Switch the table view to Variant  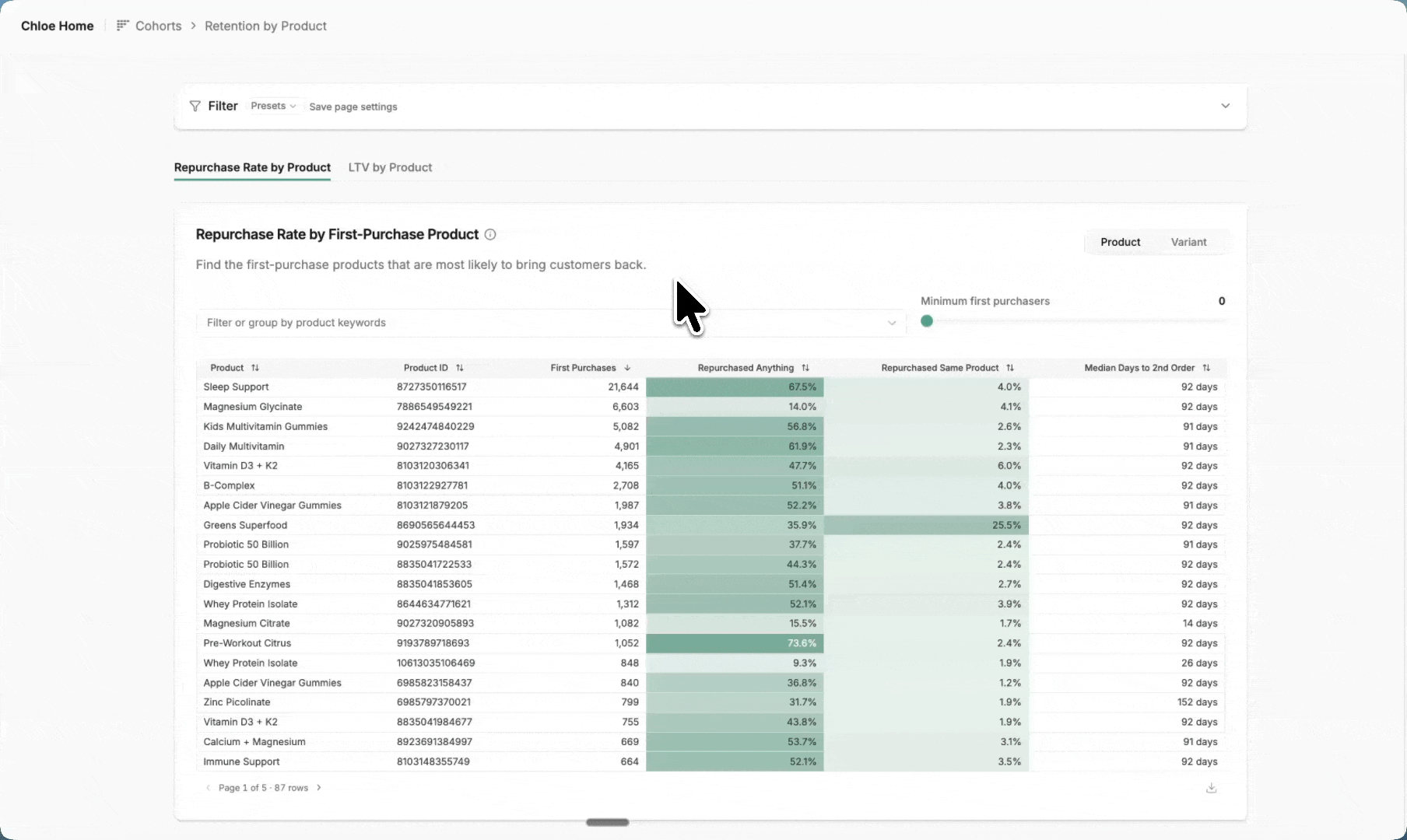[1188, 242]
